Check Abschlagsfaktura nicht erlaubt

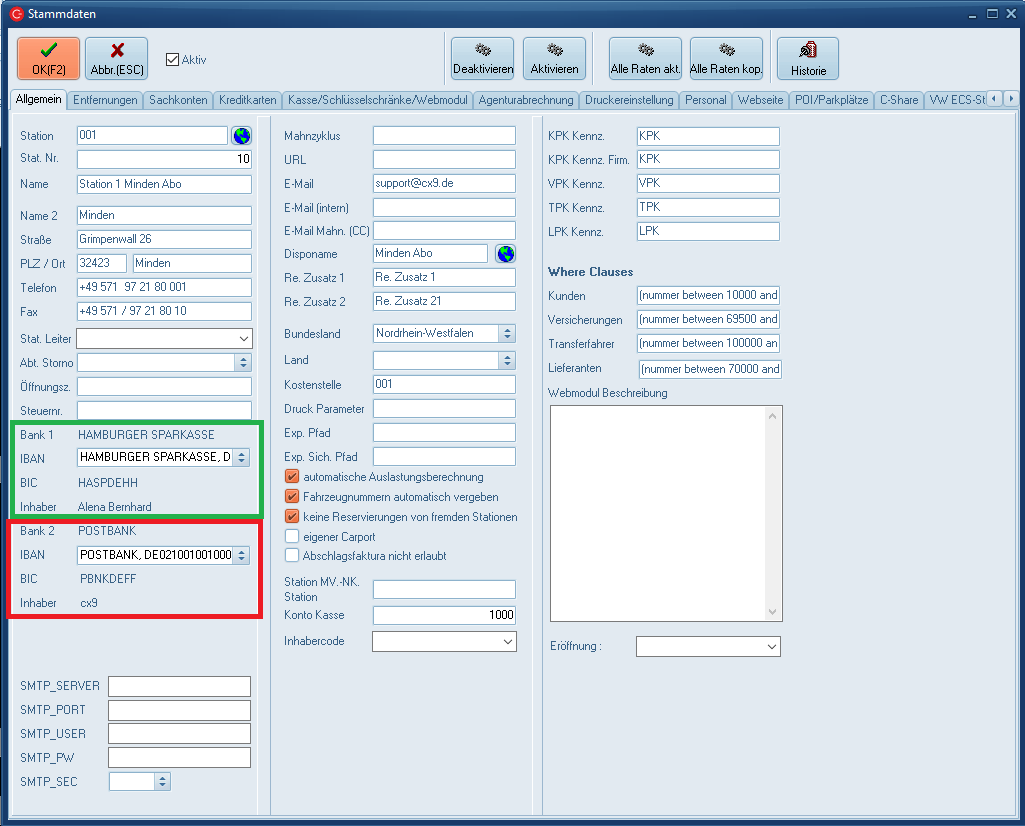[x=293, y=555]
